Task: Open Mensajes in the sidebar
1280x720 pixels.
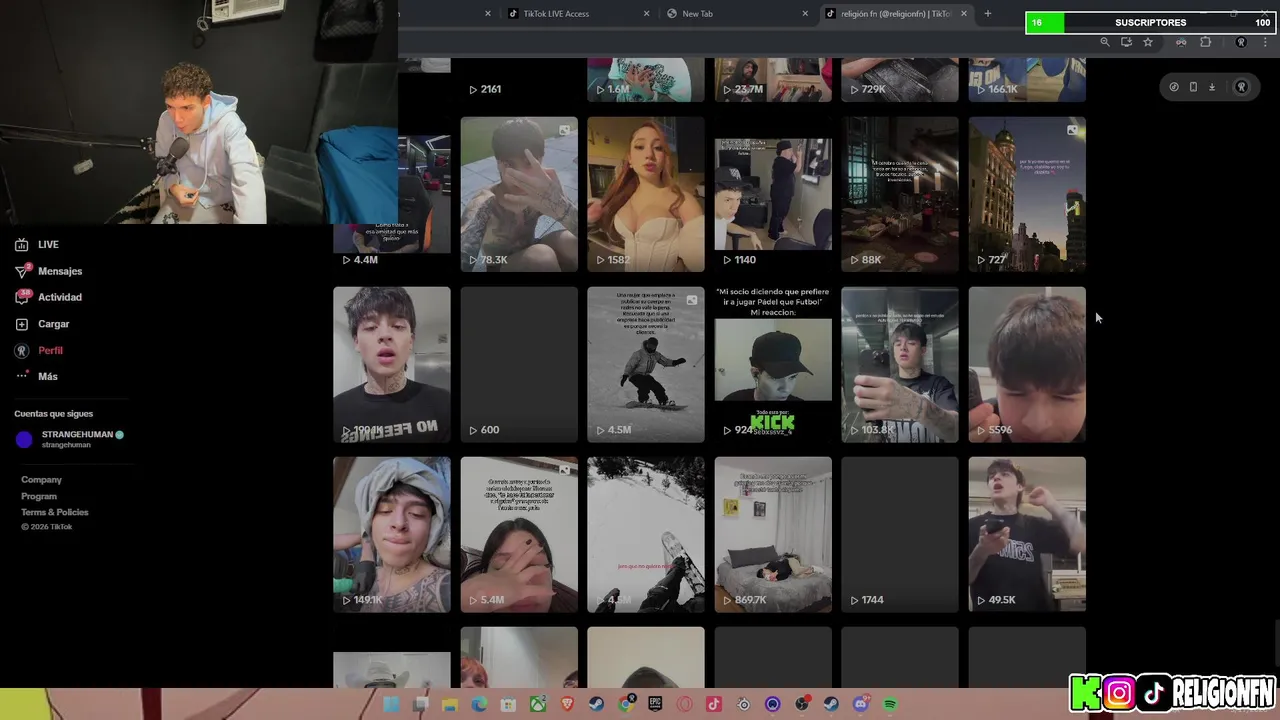Action: 48,271
